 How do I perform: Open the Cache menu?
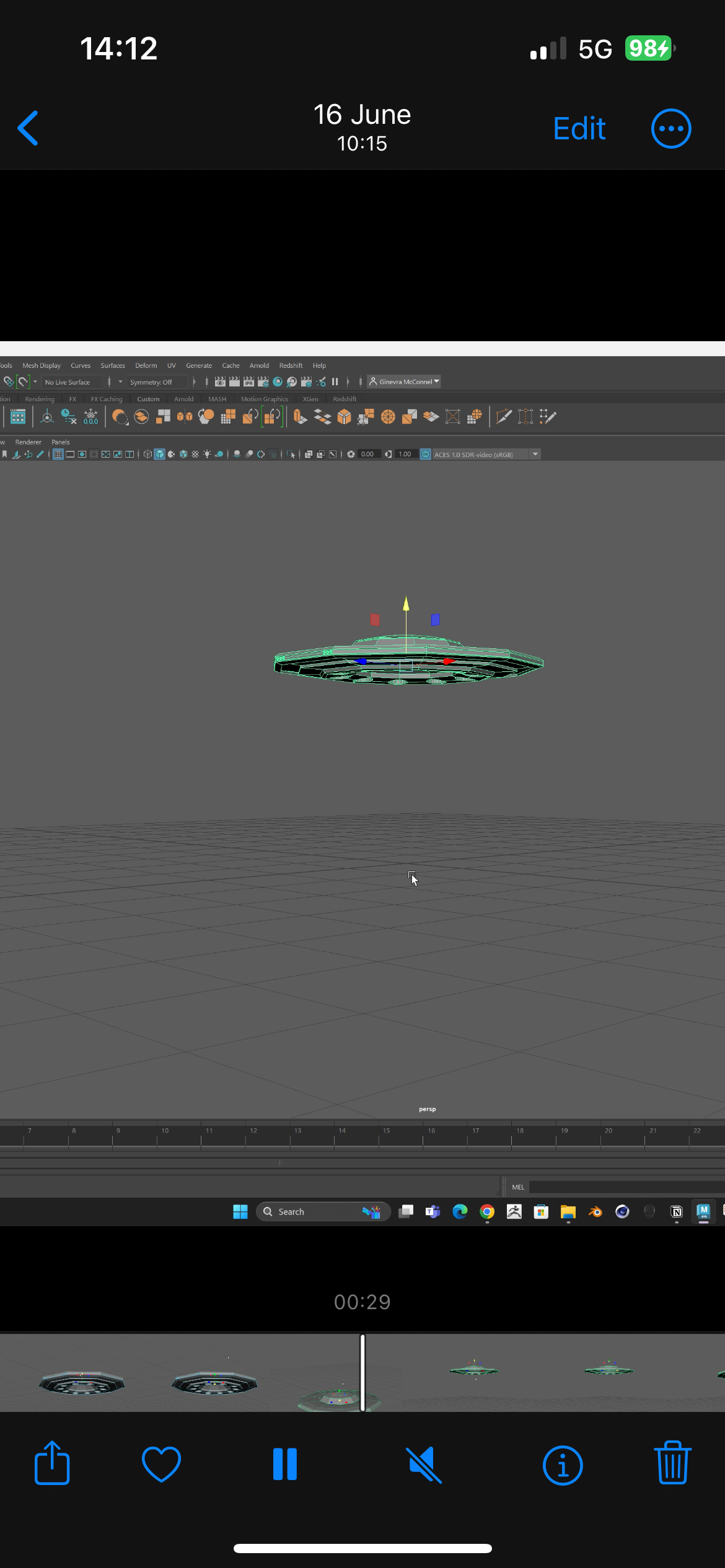231,365
